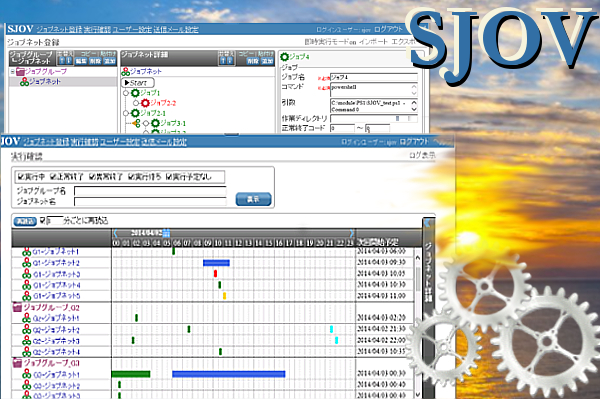Open calendar icon next to 2014/04/02 date
Screen dimensions: 600x399
coord(166,233)
